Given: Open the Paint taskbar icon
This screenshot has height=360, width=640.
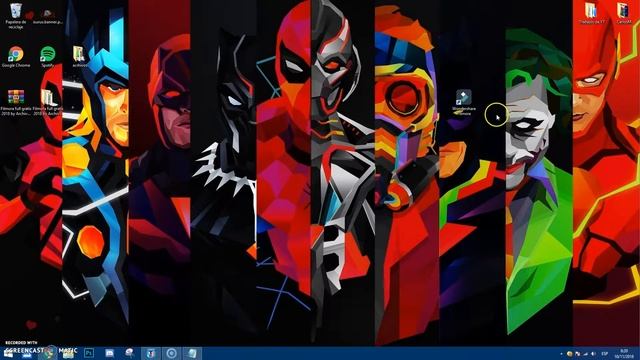Looking at the screenshot, I should click(x=130, y=353).
